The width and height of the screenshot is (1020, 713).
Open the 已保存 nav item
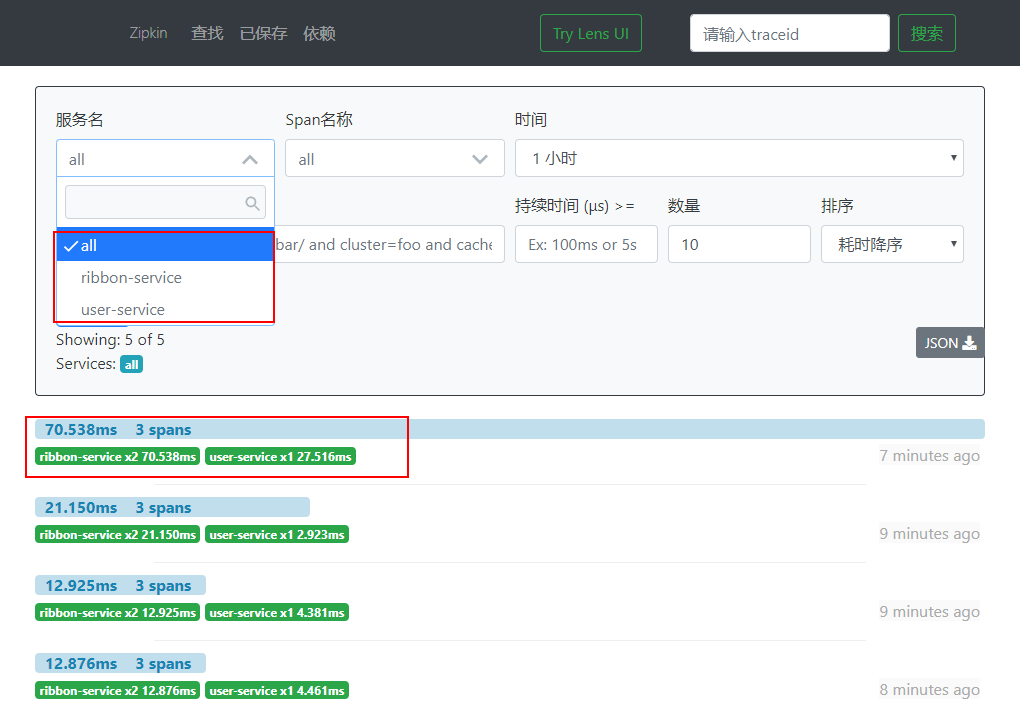[263, 33]
